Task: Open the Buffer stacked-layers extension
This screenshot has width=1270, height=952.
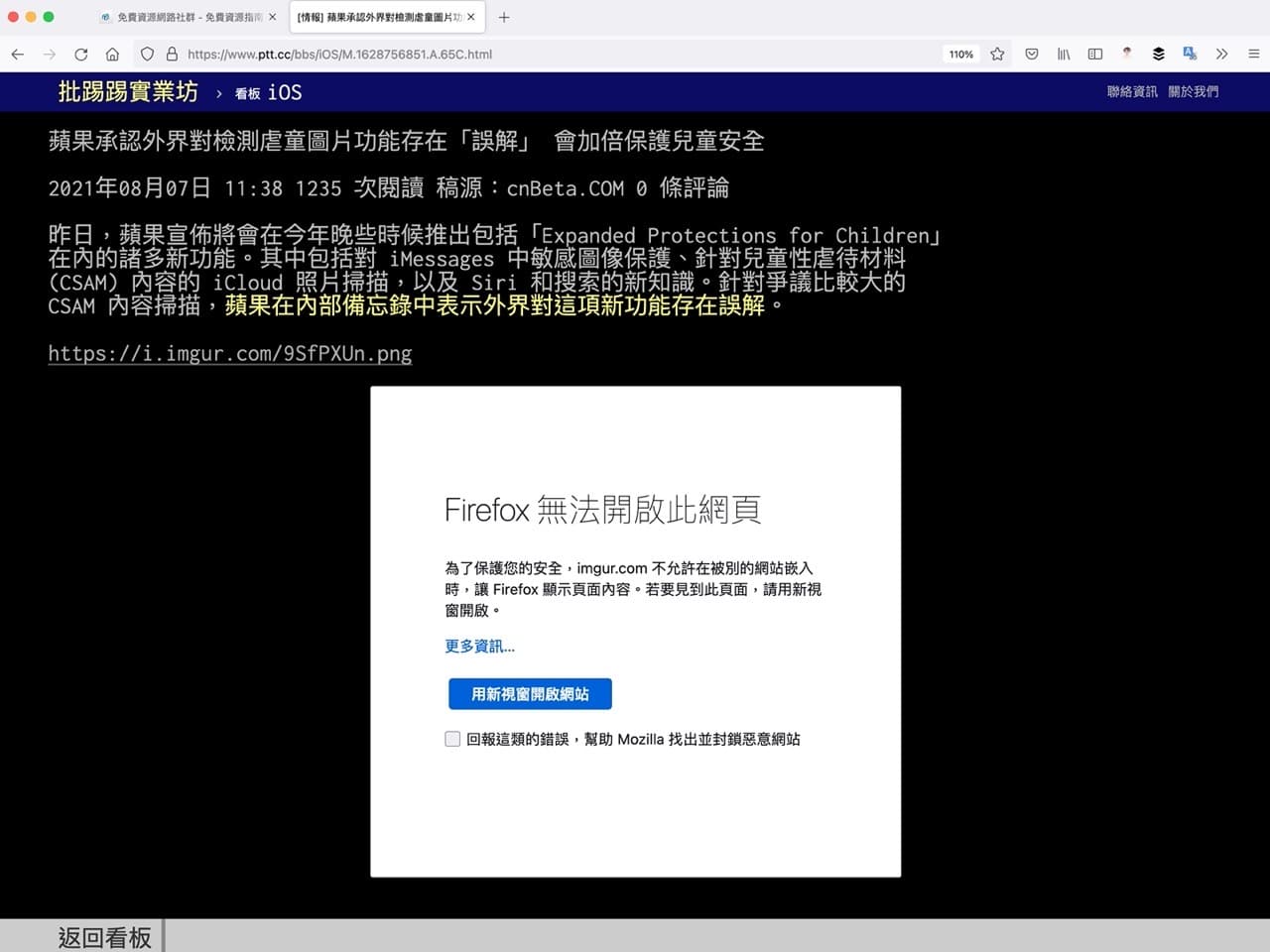Action: [x=1159, y=54]
